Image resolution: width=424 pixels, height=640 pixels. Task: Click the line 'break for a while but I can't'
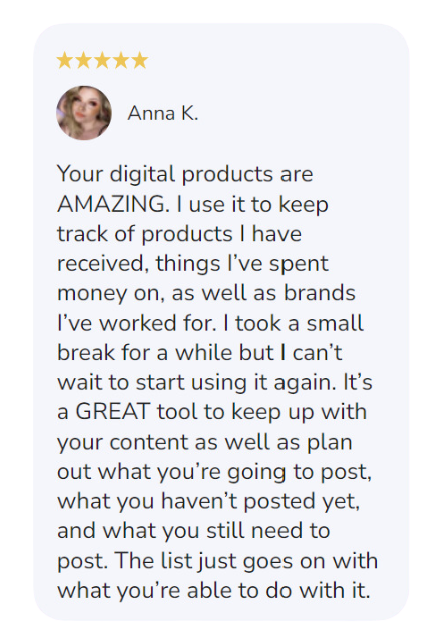pyautogui.click(x=200, y=353)
